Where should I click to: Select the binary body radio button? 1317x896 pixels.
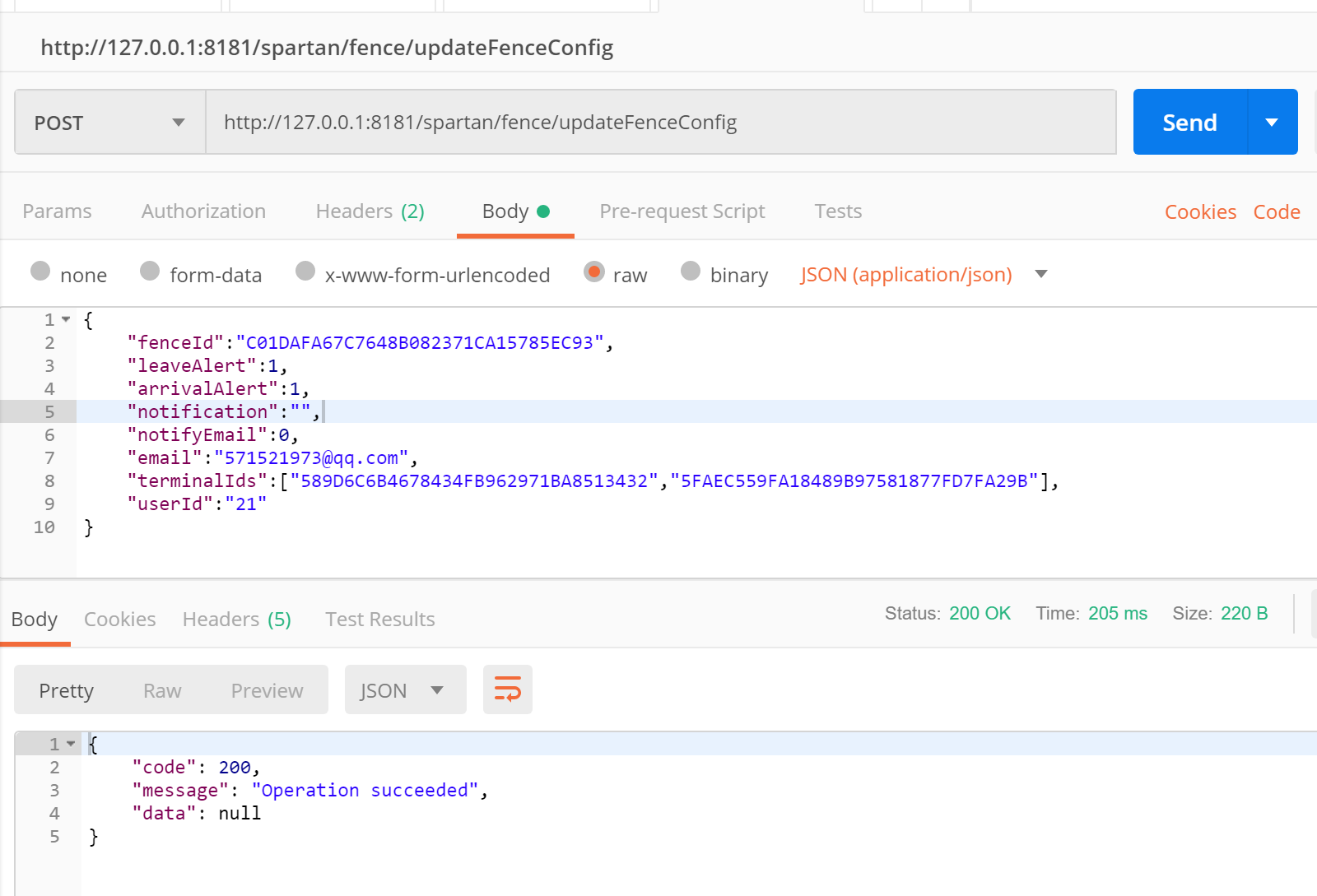[x=691, y=272]
